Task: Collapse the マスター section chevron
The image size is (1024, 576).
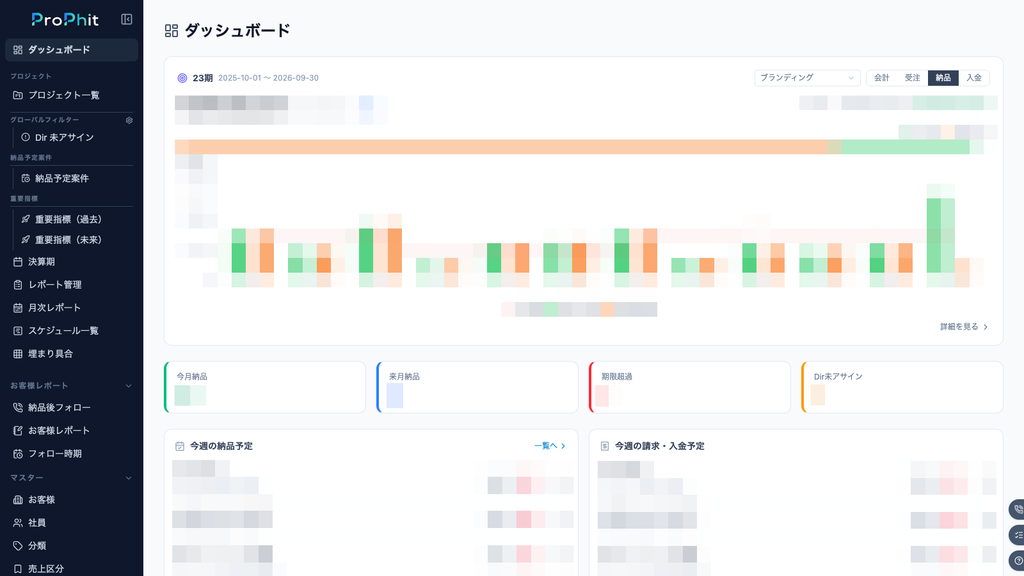Action: pyautogui.click(x=129, y=478)
